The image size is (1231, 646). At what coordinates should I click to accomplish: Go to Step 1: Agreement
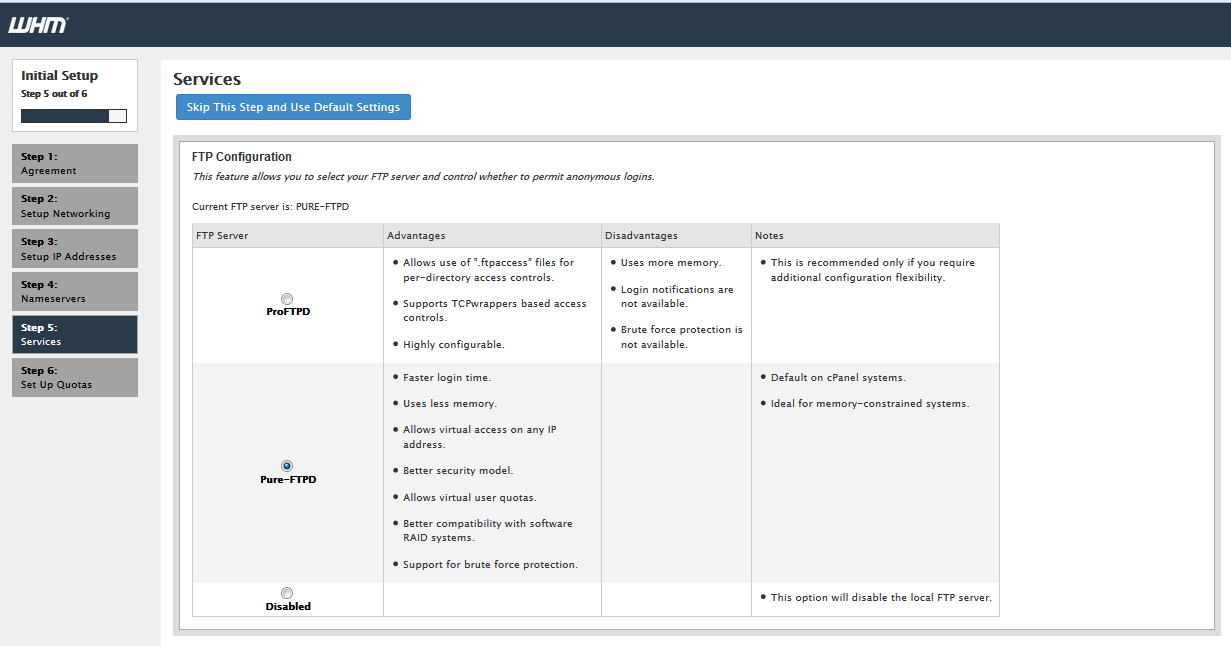(x=75, y=163)
